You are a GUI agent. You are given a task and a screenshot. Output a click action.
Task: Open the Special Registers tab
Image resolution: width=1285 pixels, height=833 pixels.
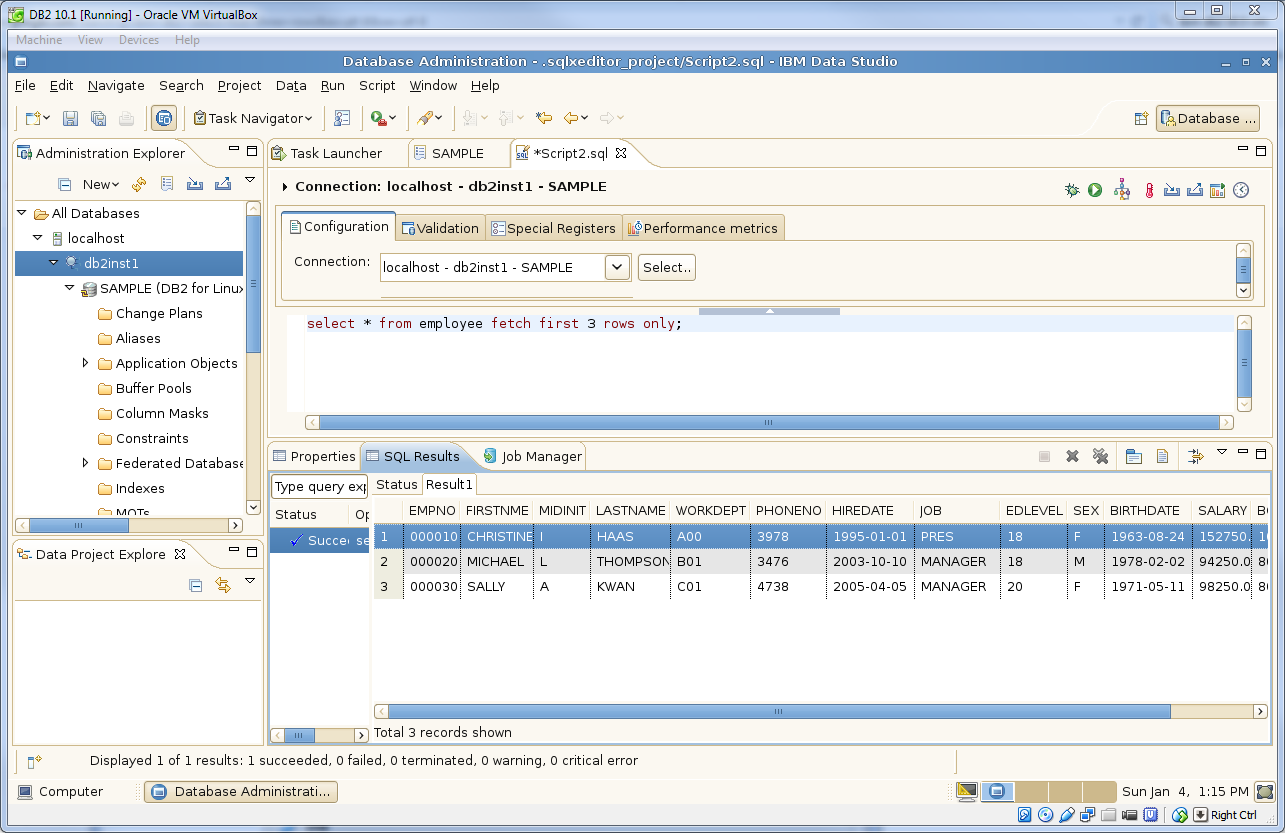coord(553,228)
